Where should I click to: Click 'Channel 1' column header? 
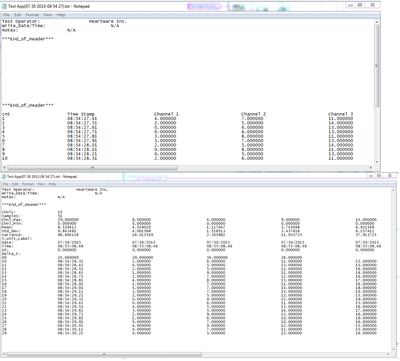[x=166, y=114]
